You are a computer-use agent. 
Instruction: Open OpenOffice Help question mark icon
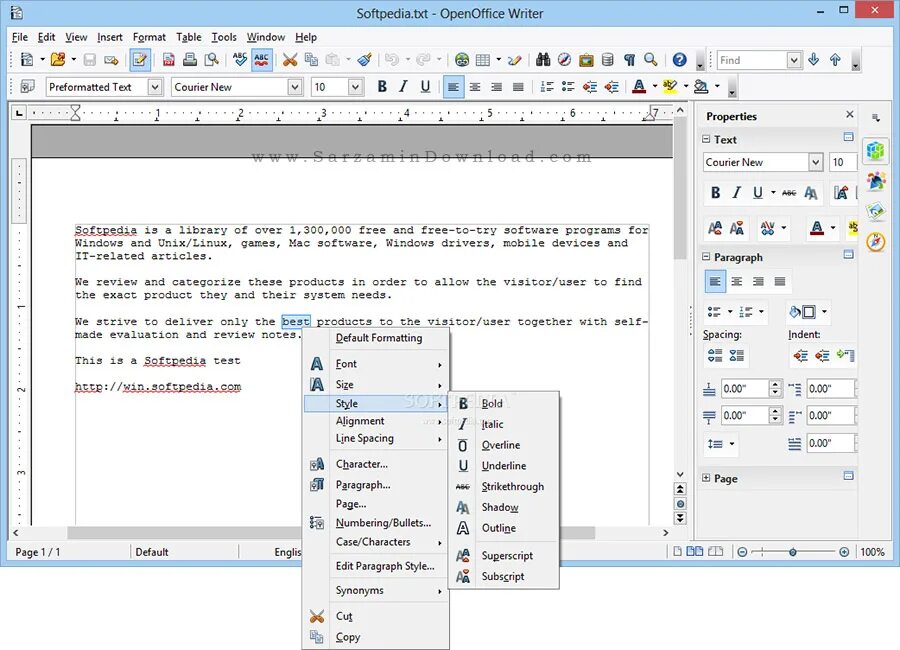[x=680, y=60]
